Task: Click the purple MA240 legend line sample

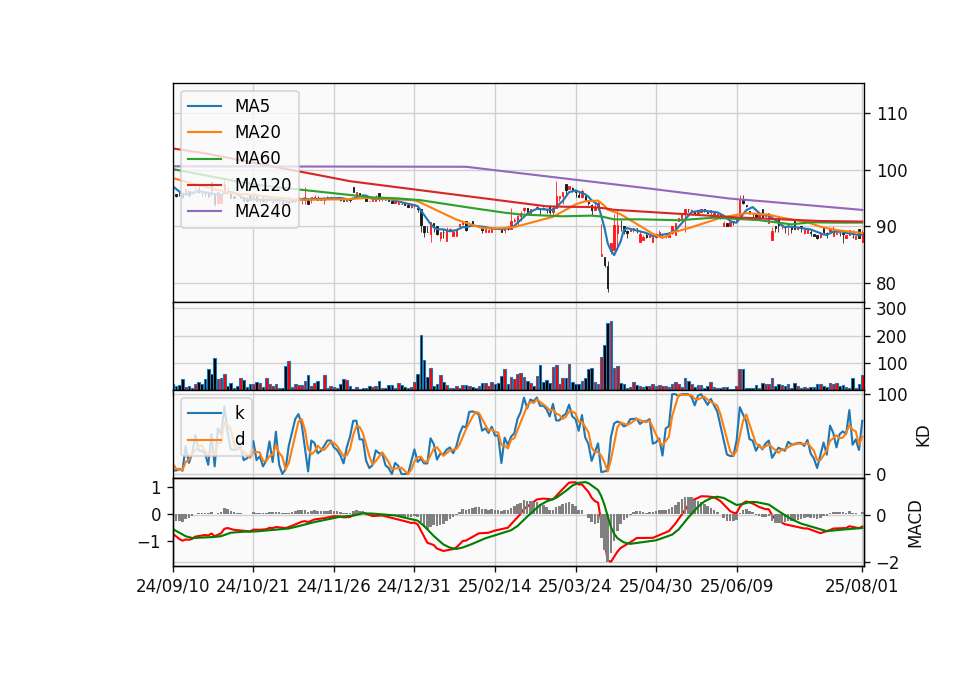Action: pyautogui.click(x=204, y=211)
